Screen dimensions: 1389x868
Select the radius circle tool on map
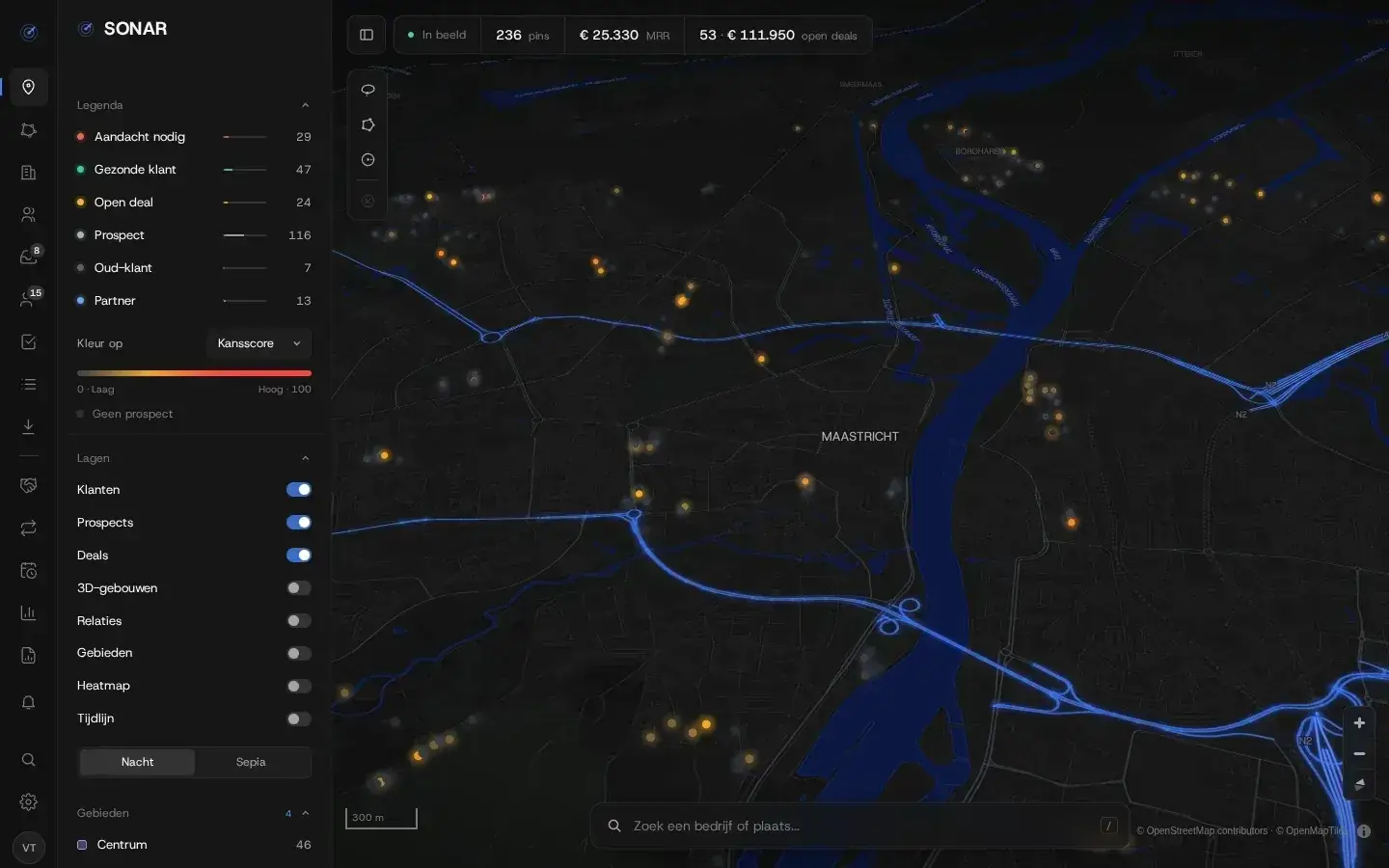coord(368,160)
